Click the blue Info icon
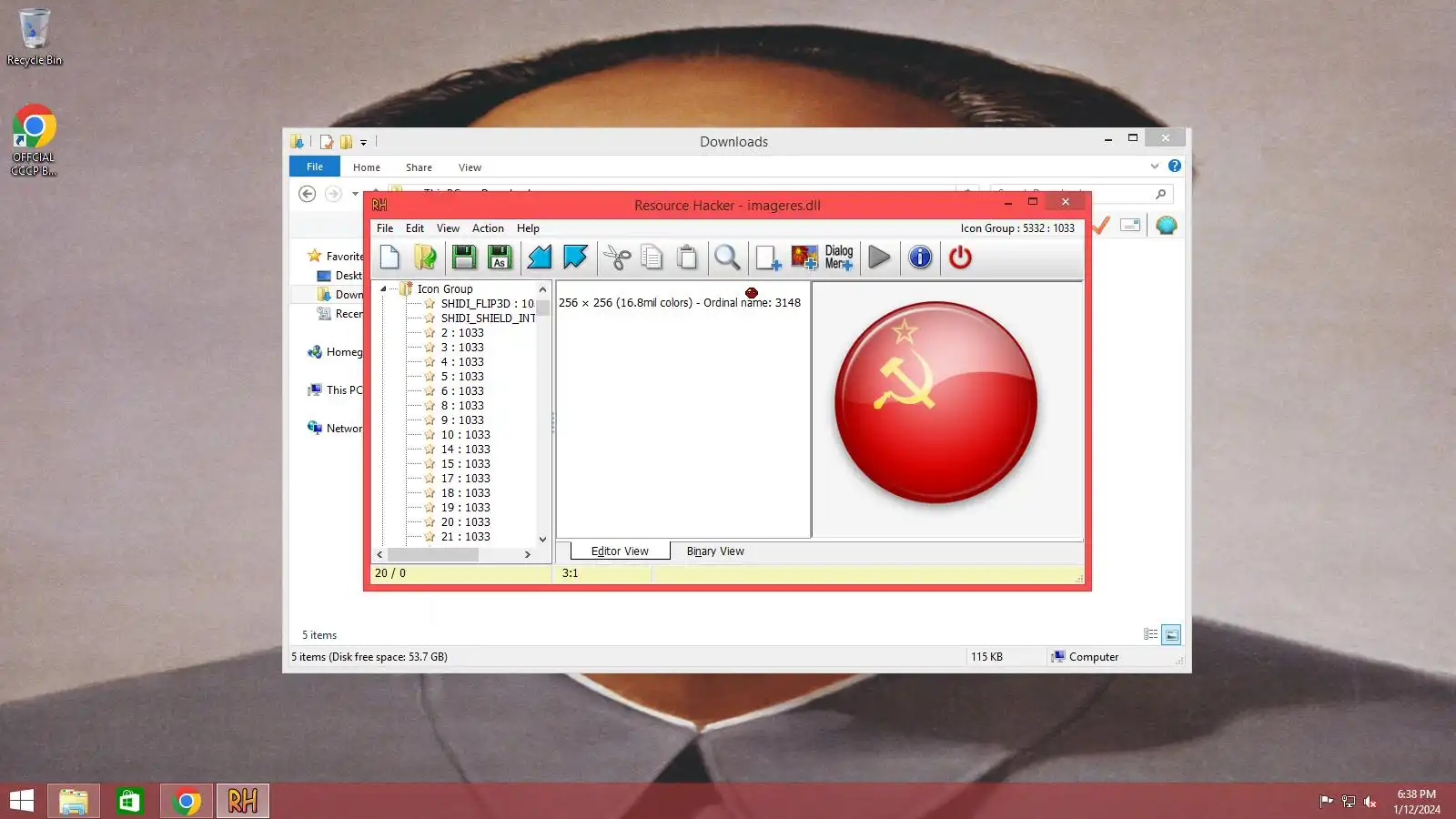 [920, 258]
